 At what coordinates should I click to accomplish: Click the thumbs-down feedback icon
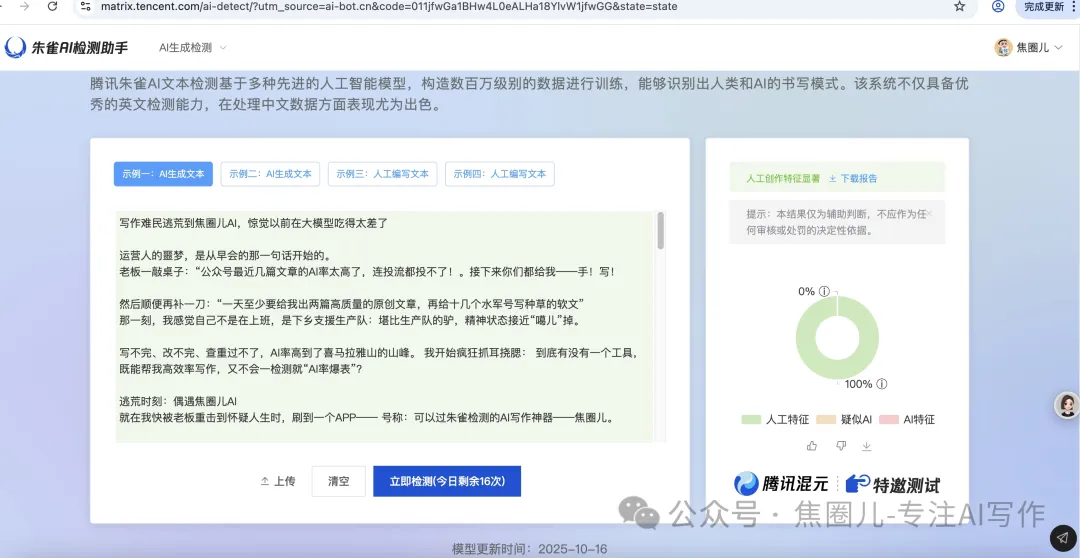coord(840,446)
